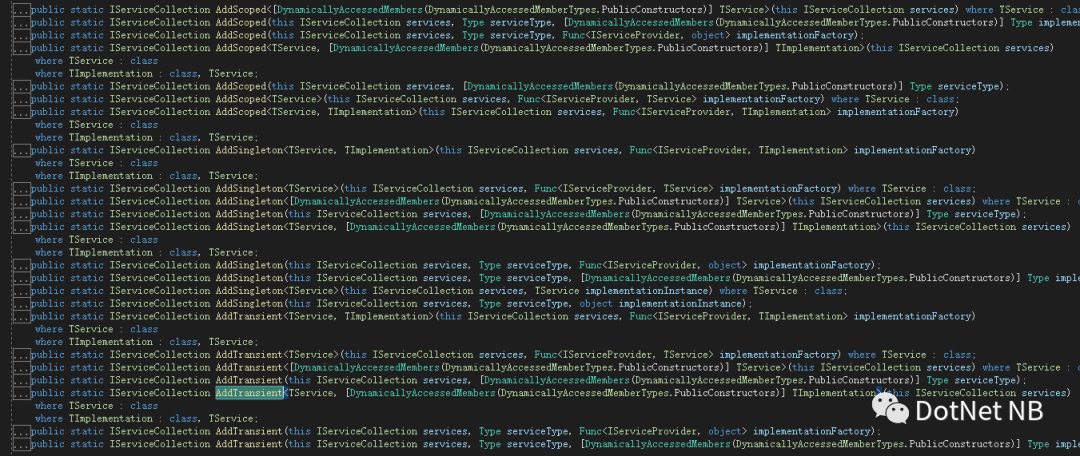Click 'where TService : class' below highlighted AddTransient
The image size is (1080, 456).
point(96,406)
